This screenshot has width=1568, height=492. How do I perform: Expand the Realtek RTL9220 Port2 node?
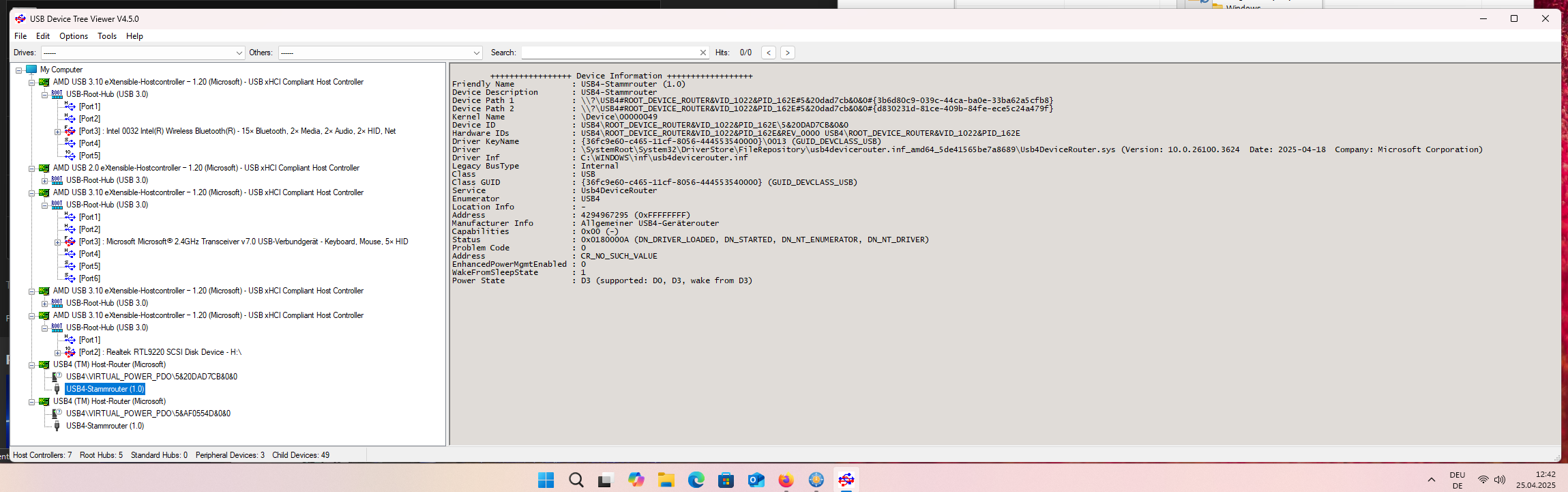[57, 353]
